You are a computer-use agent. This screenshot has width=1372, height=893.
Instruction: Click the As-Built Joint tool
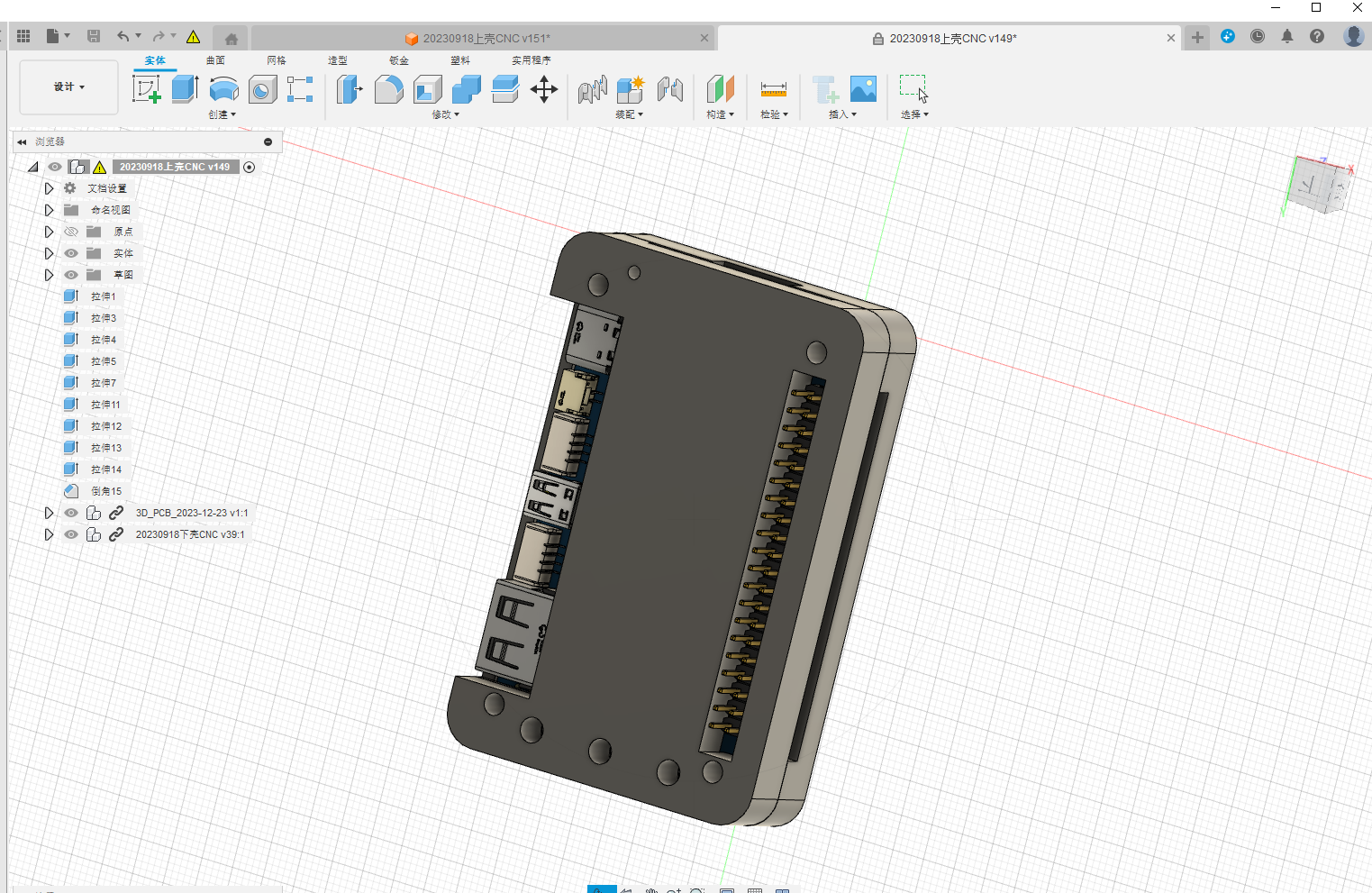(x=670, y=89)
